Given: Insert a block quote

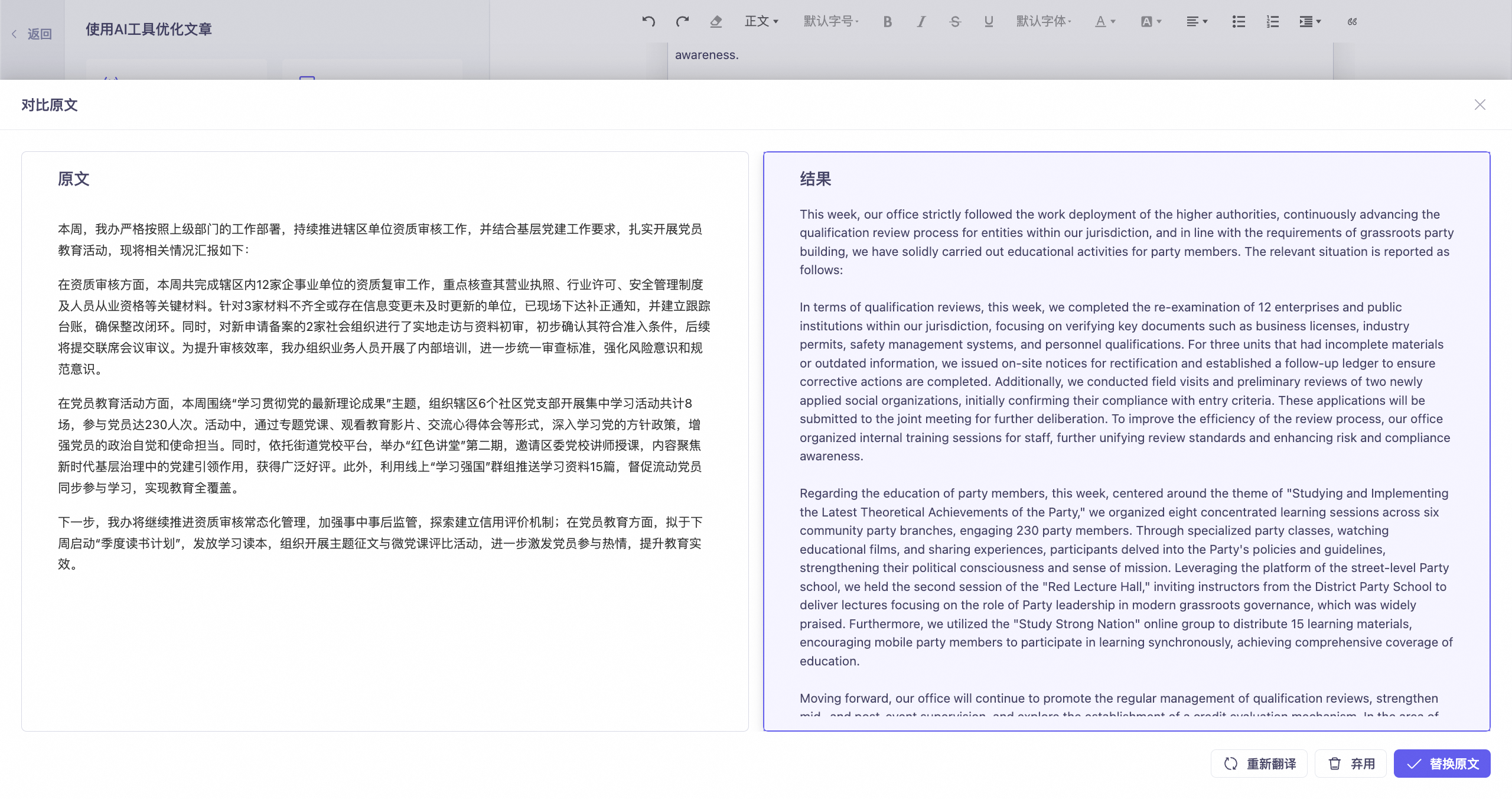Looking at the screenshot, I should [x=1352, y=22].
